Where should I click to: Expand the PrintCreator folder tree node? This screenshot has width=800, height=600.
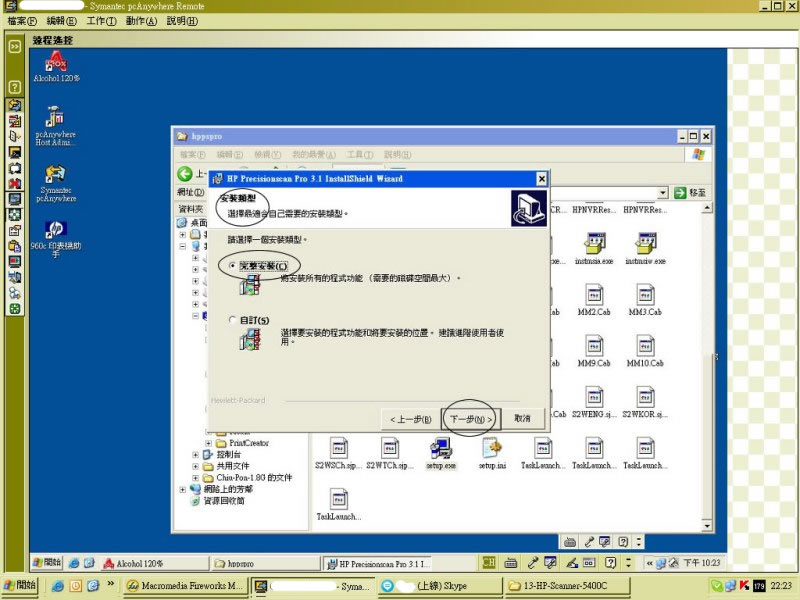[x=208, y=443]
